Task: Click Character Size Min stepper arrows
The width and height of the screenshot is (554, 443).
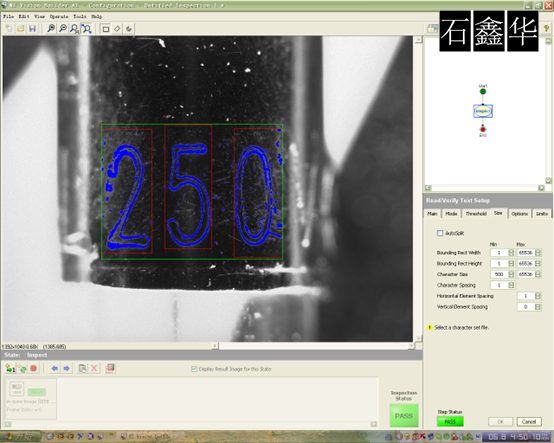Action: (511, 274)
